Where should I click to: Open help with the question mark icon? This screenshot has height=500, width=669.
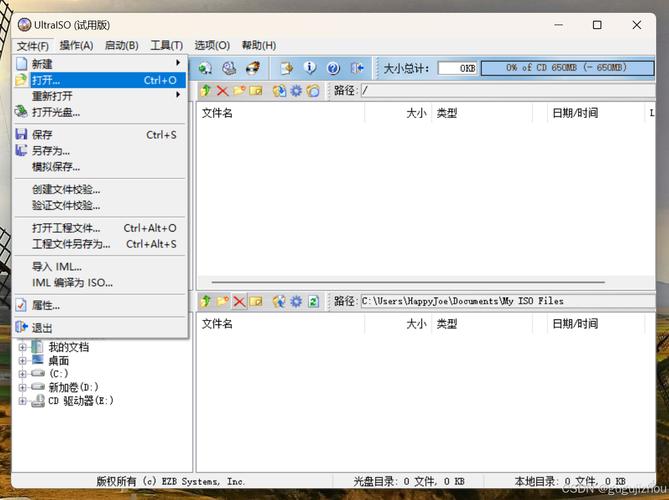[333, 68]
